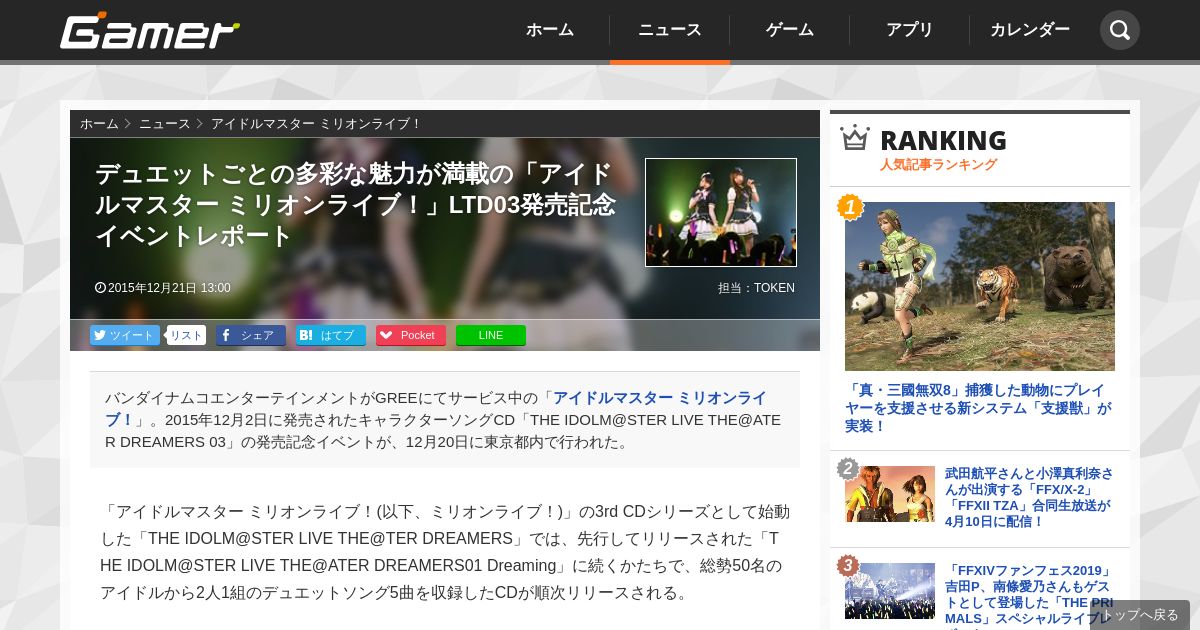Open the アプリ navigation tab
The width and height of the screenshot is (1200, 630).
point(910,30)
